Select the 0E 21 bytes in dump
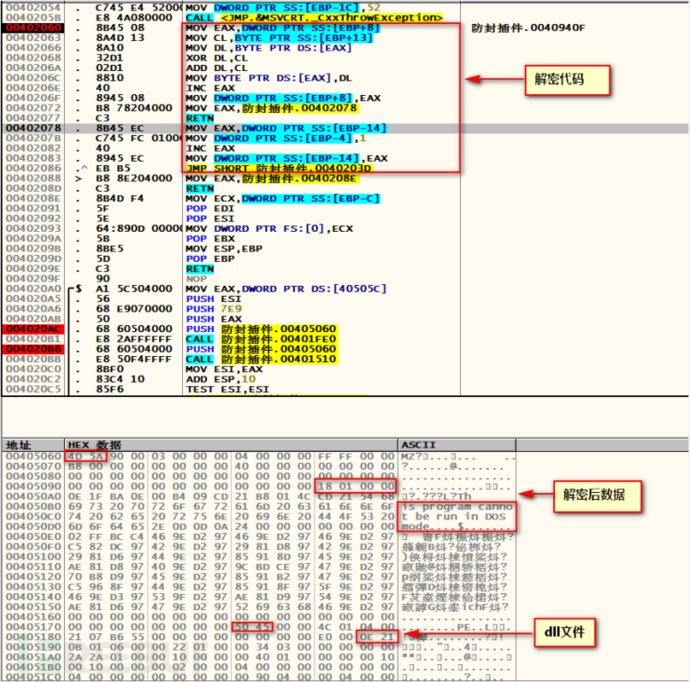This screenshot has width=690, height=682. tap(376, 637)
